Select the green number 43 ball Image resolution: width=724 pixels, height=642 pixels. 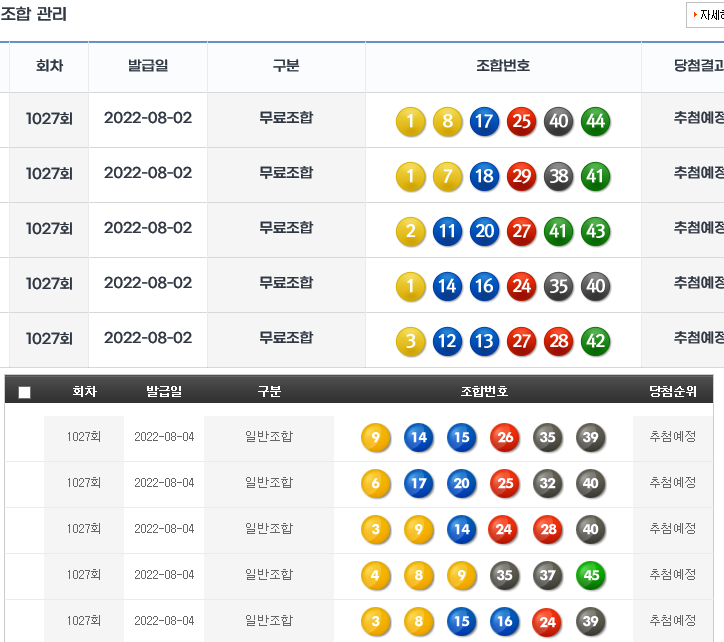[595, 232]
